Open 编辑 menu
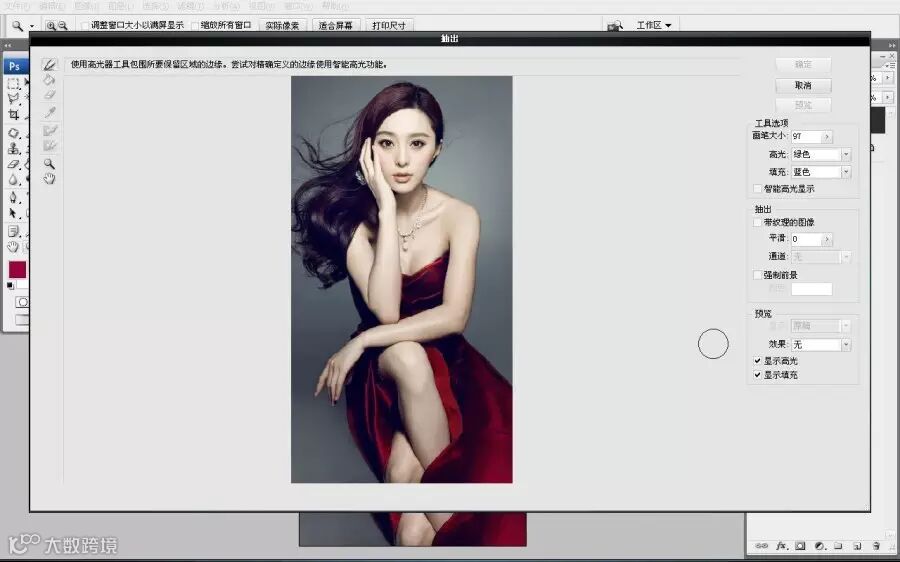The image size is (900, 562). pos(52,6)
